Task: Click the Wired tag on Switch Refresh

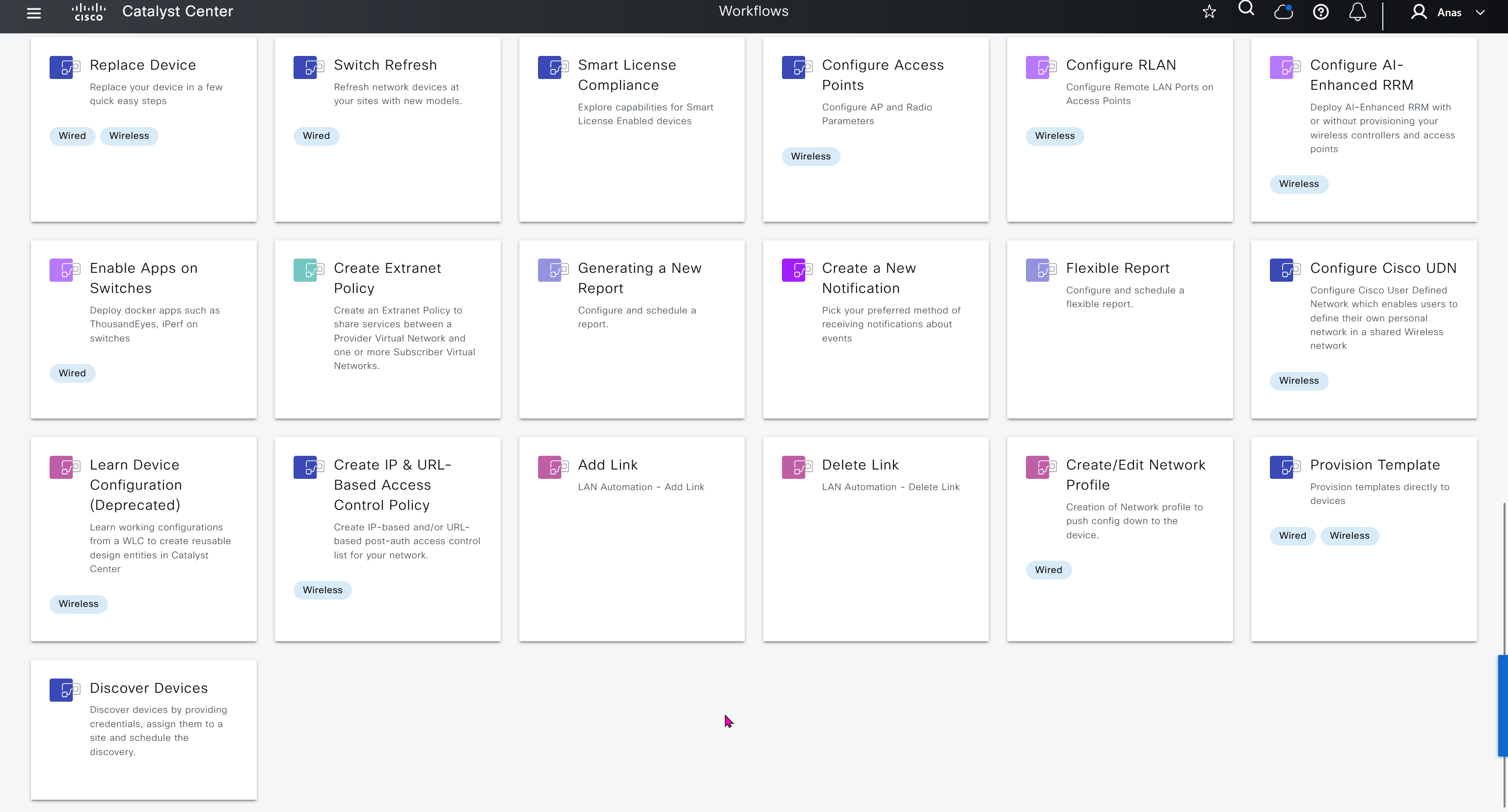Action: pyautogui.click(x=316, y=136)
